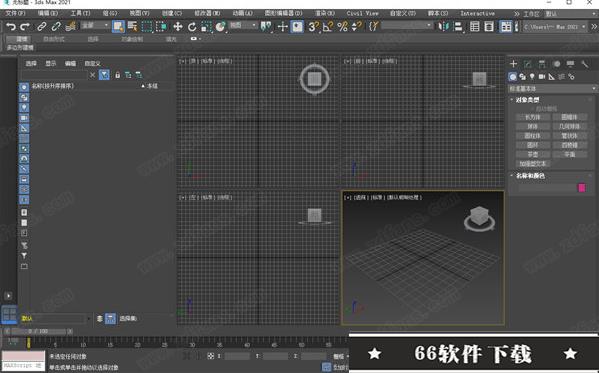Open the Modify panel tab icon
The image size is (599, 373).
[528, 64]
